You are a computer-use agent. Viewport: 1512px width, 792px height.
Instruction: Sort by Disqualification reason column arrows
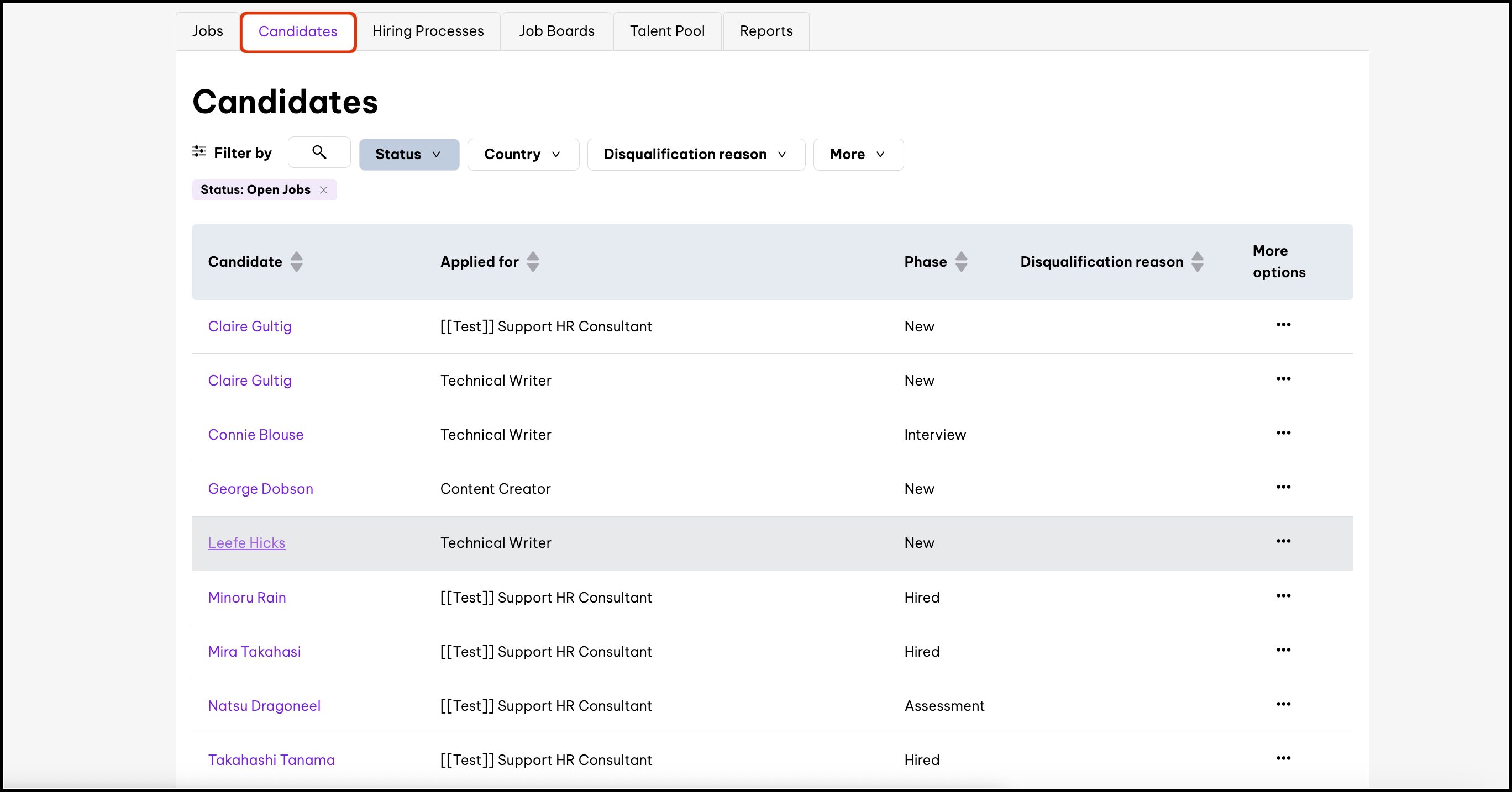1198,262
